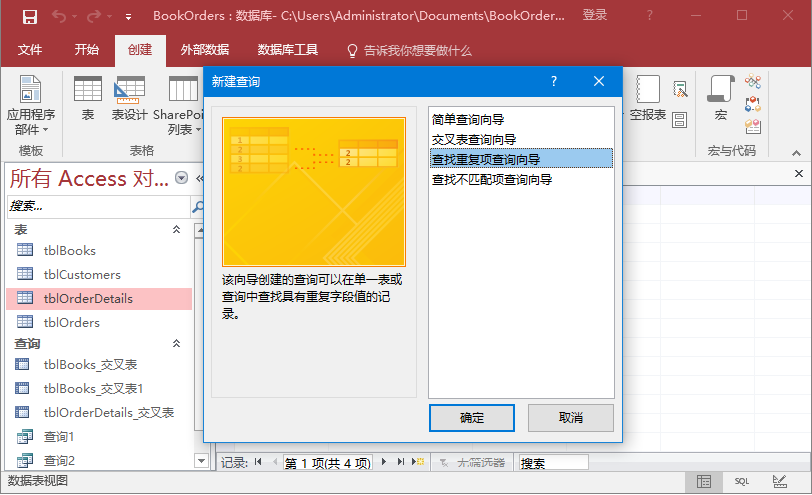Create new blank record in navigation bar

click(419, 462)
